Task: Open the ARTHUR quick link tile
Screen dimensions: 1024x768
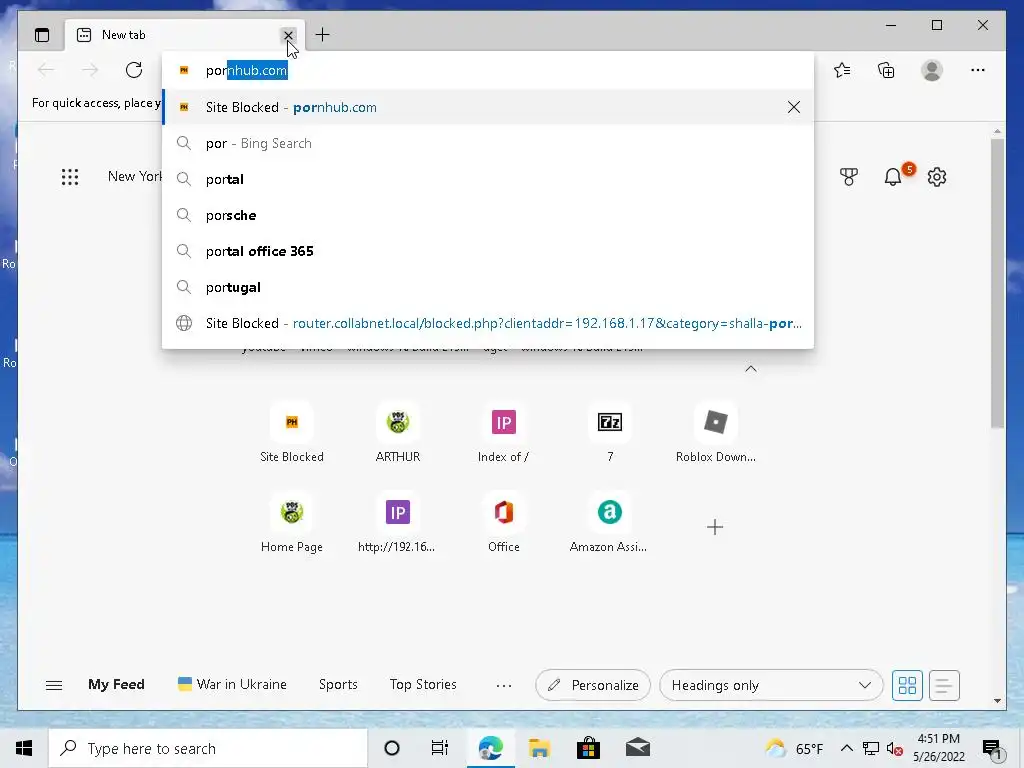Action: pos(398,432)
